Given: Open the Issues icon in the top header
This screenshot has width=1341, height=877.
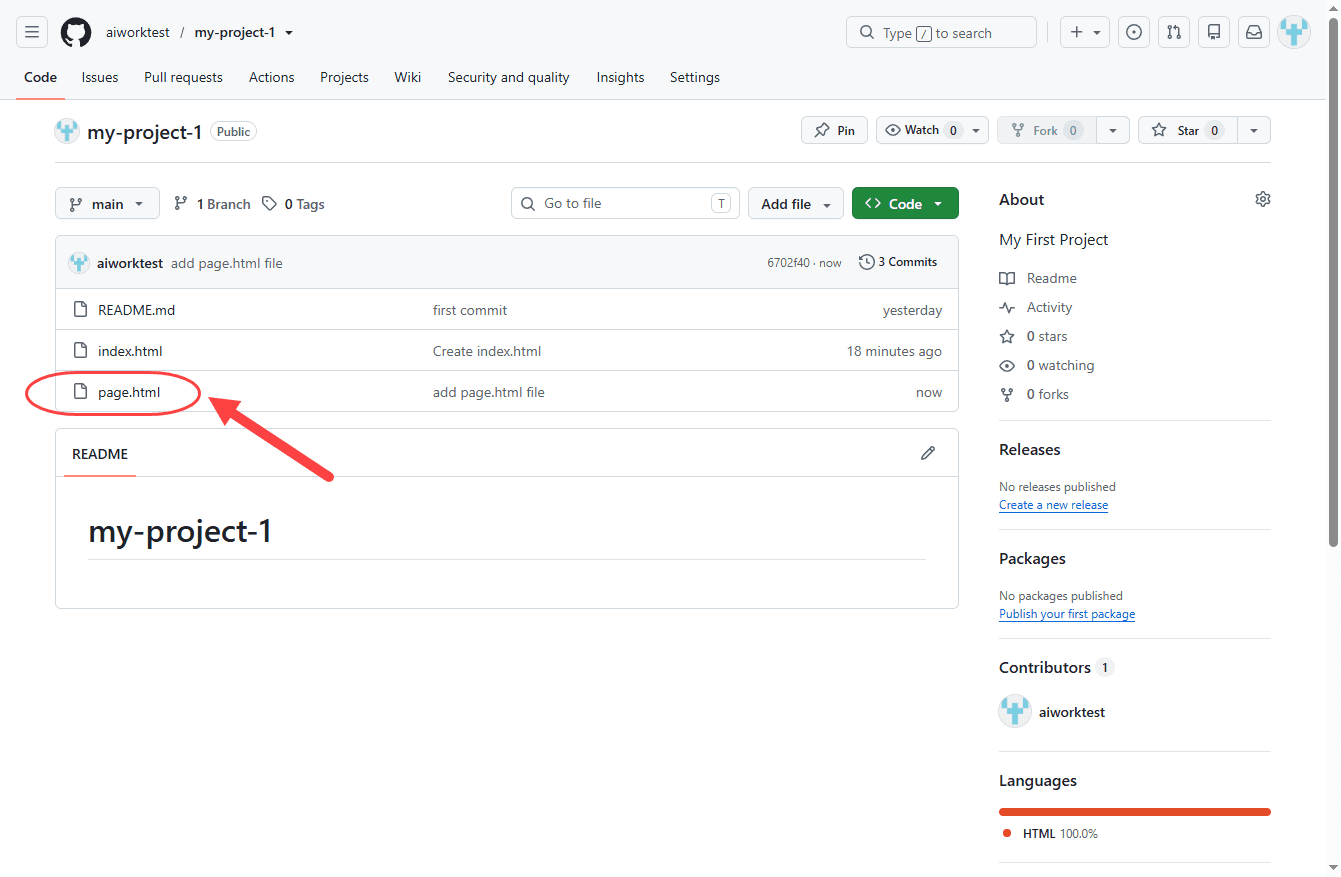Looking at the screenshot, I should pyautogui.click(x=1134, y=32).
